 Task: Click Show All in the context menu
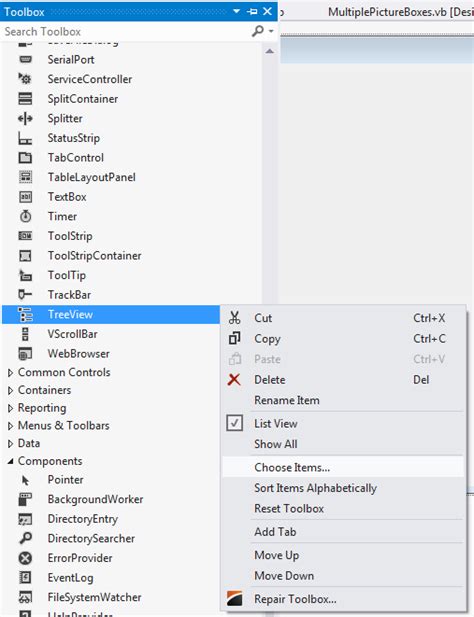point(344,444)
